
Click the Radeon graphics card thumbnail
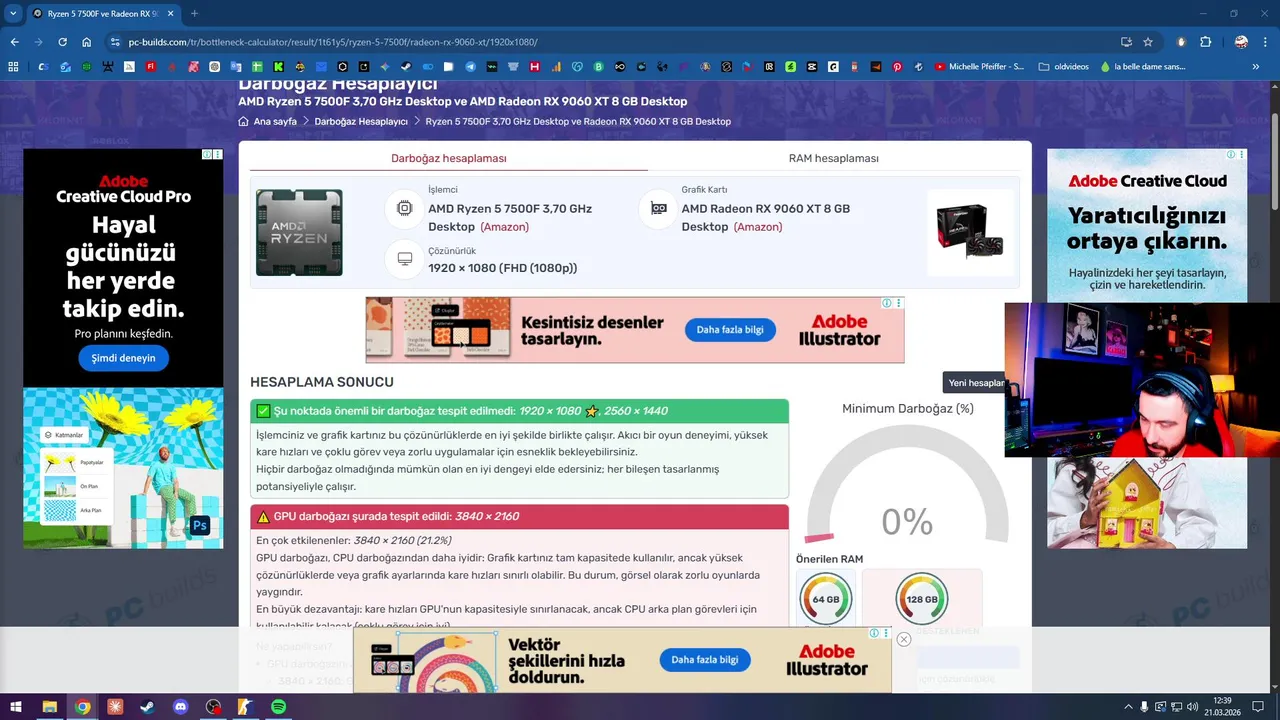point(969,232)
